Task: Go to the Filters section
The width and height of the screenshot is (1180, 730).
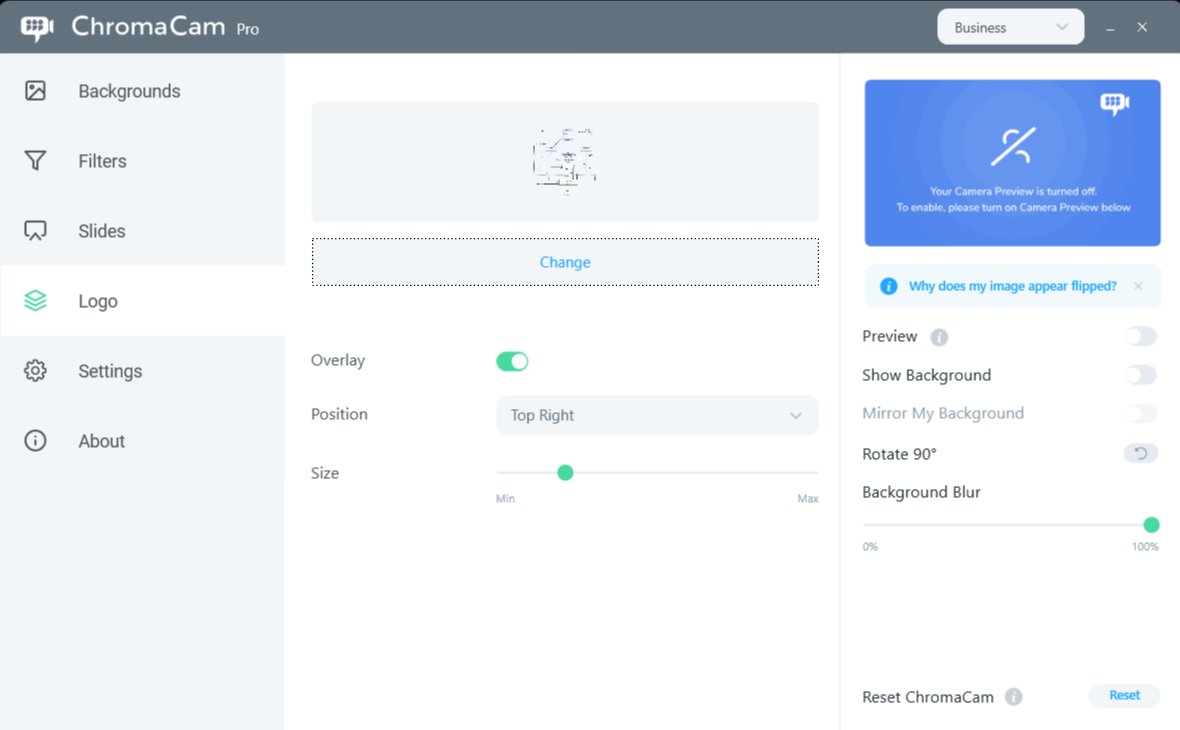Action: point(143,160)
